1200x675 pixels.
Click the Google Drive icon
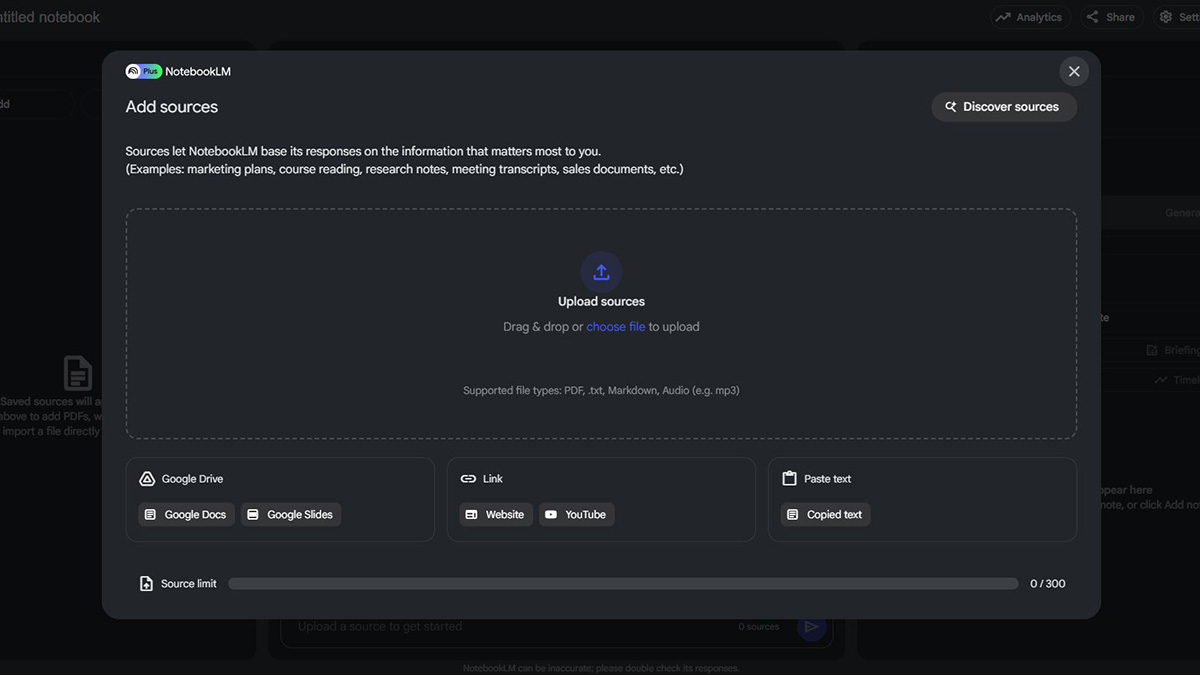(x=147, y=479)
